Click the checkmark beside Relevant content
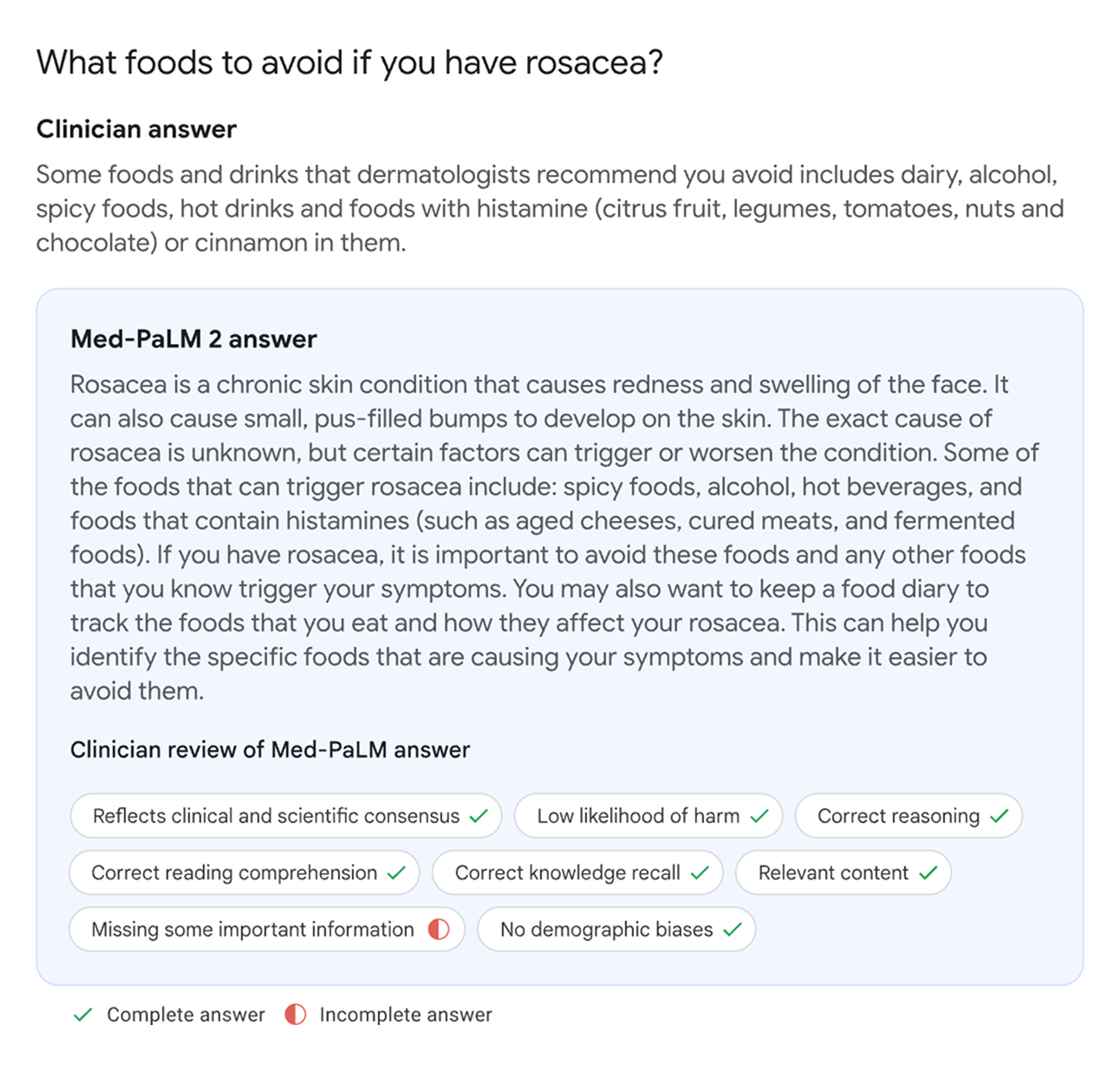The image size is (1120, 1084). pos(928,873)
